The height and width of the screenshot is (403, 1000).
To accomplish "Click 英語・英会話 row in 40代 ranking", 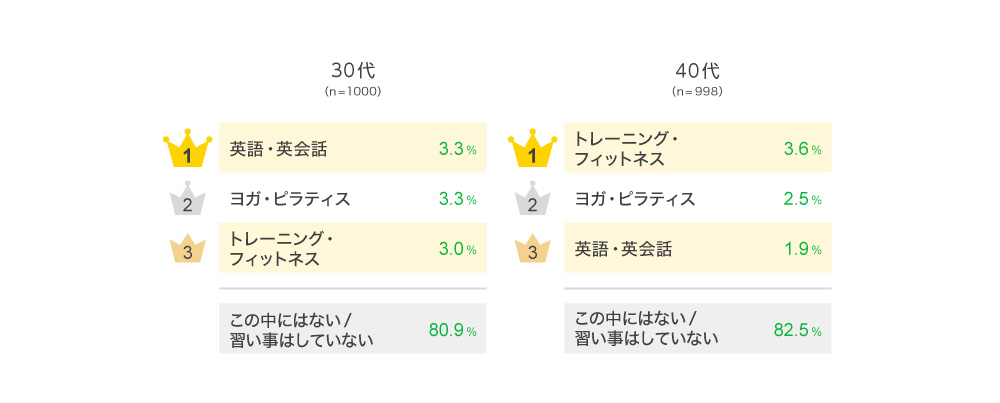I will pos(698,248).
